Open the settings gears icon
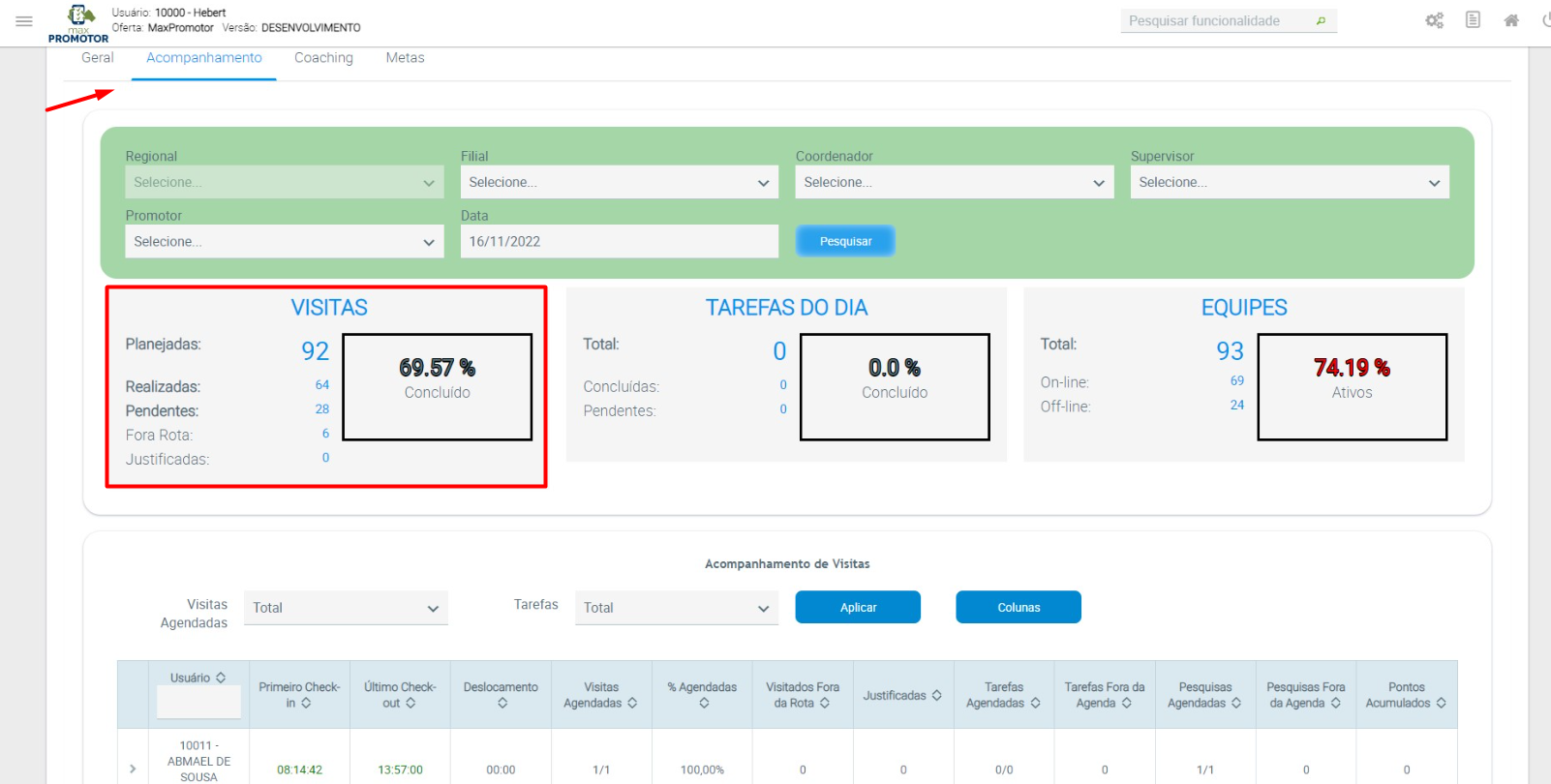This screenshot has height=784, width=1551. coord(1434,20)
